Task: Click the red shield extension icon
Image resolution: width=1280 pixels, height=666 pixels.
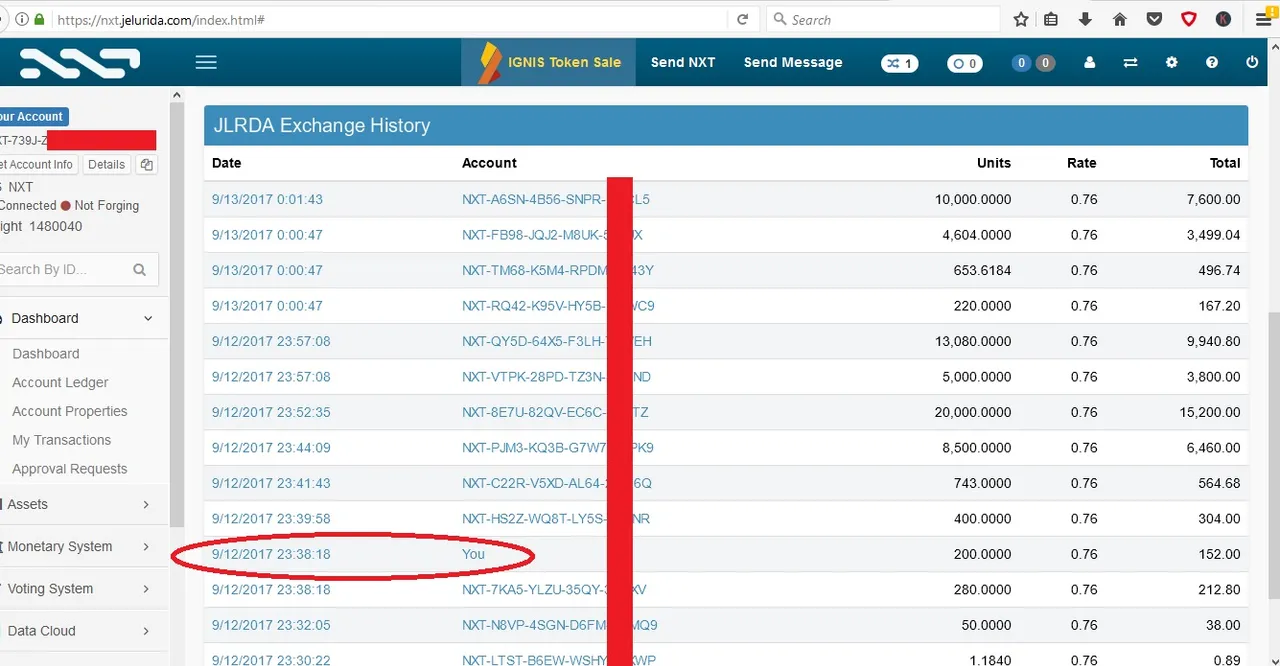Action: (1189, 19)
